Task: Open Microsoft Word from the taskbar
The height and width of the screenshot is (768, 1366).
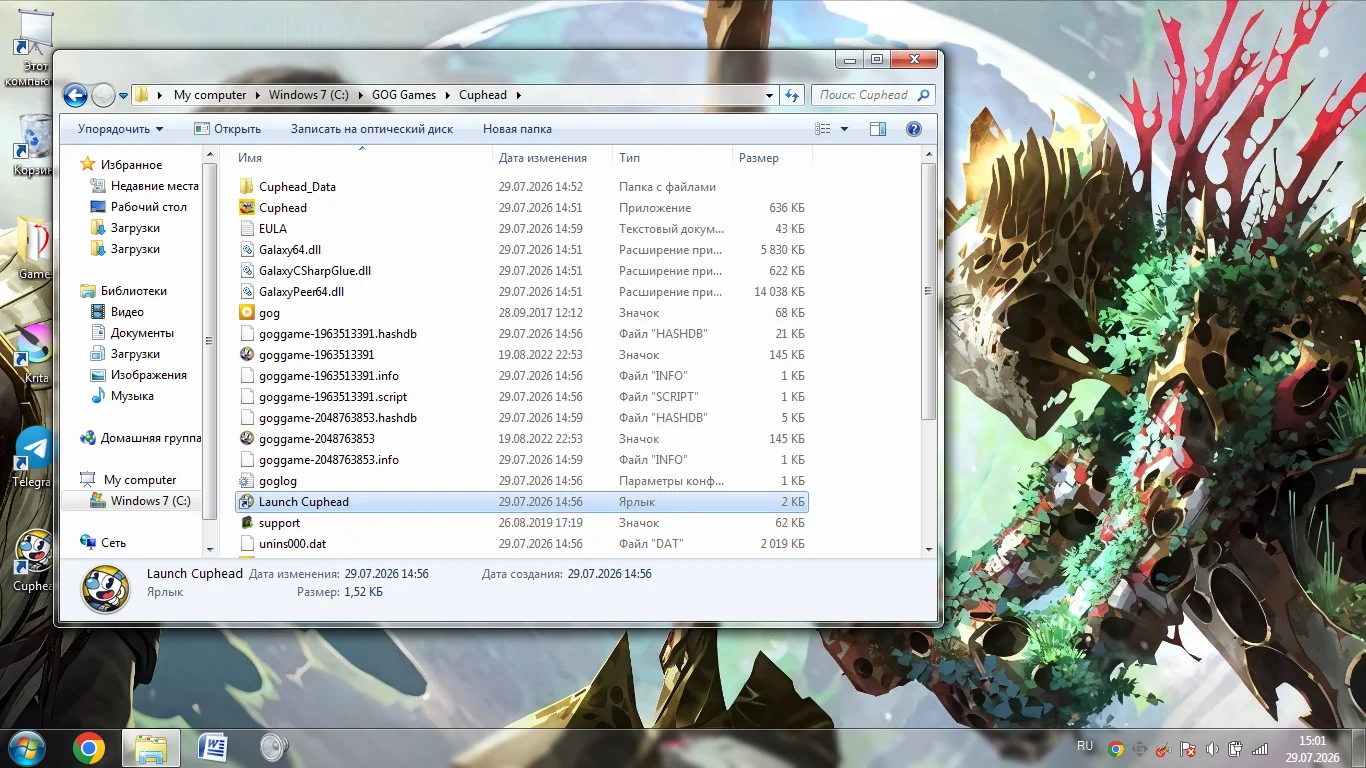Action: click(x=213, y=747)
